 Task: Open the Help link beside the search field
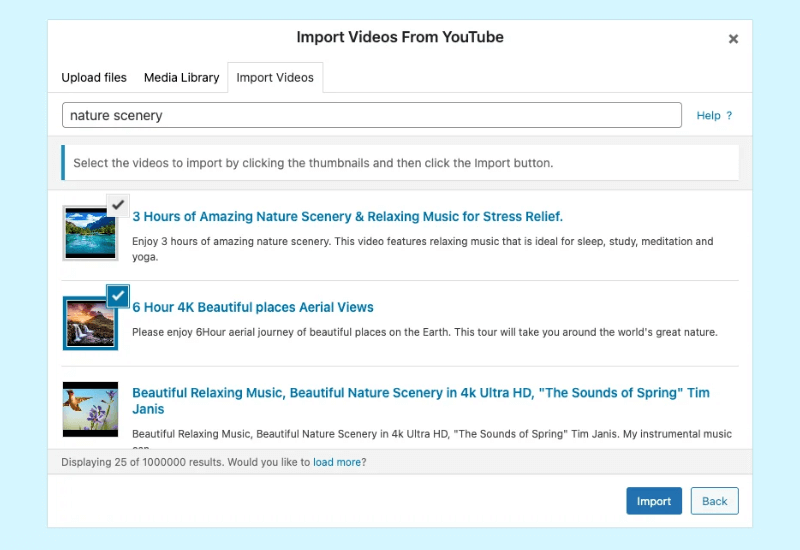[x=714, y=116]
